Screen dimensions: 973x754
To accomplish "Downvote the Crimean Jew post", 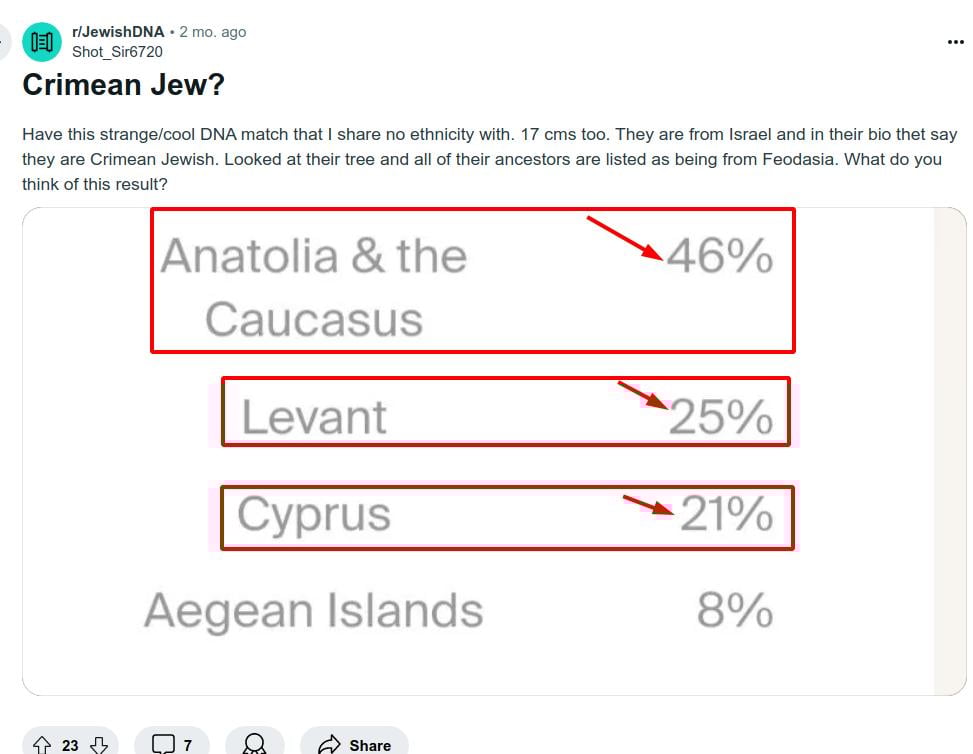I will [x=99, y=745].
